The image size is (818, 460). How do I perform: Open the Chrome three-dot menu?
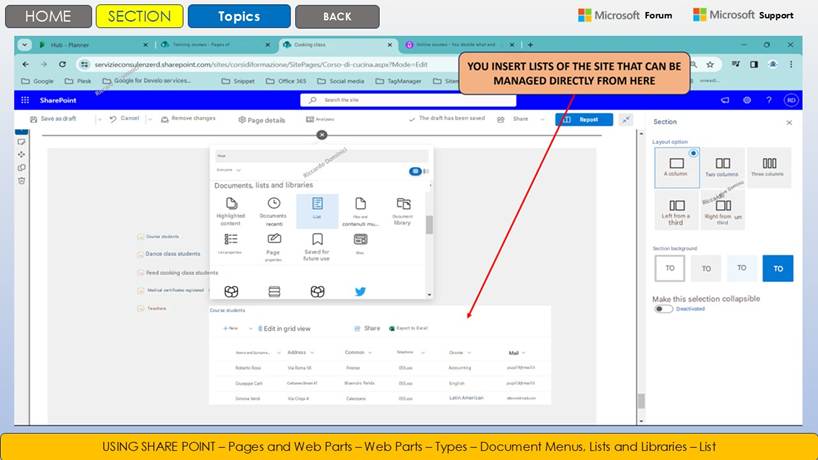click(791, 64)
